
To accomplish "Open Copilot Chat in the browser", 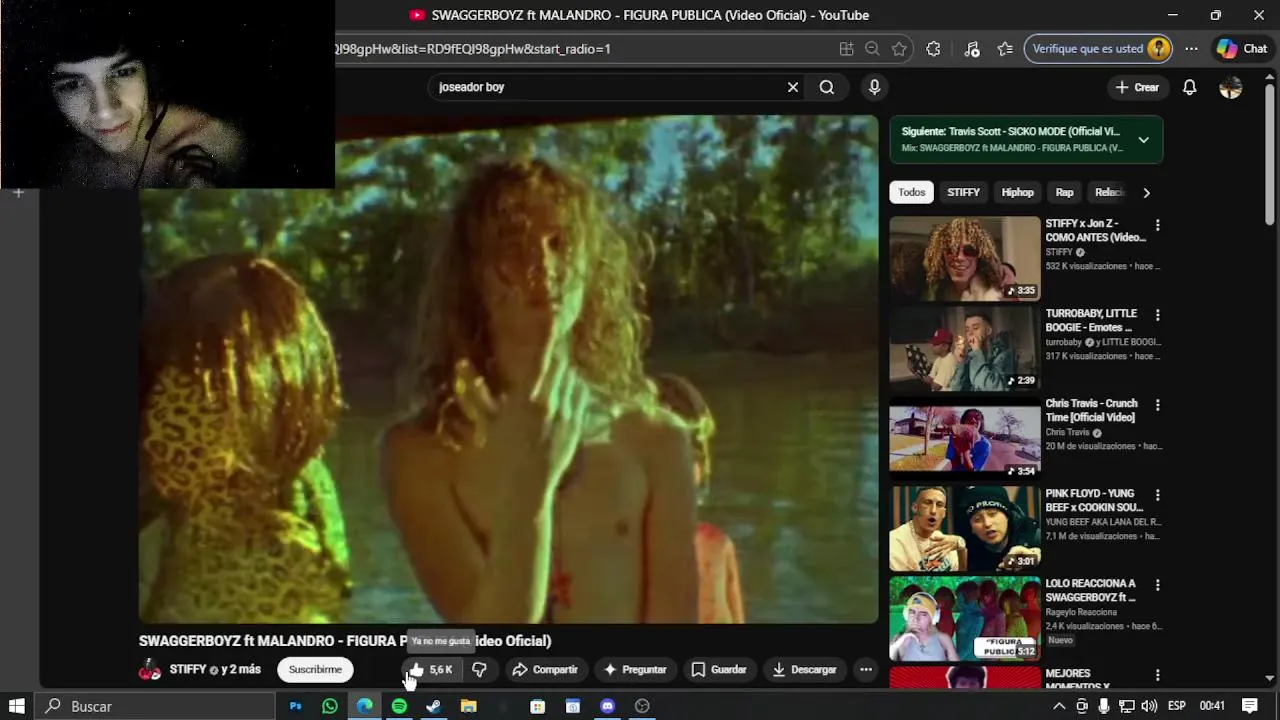I will (x=1241, y=49).
